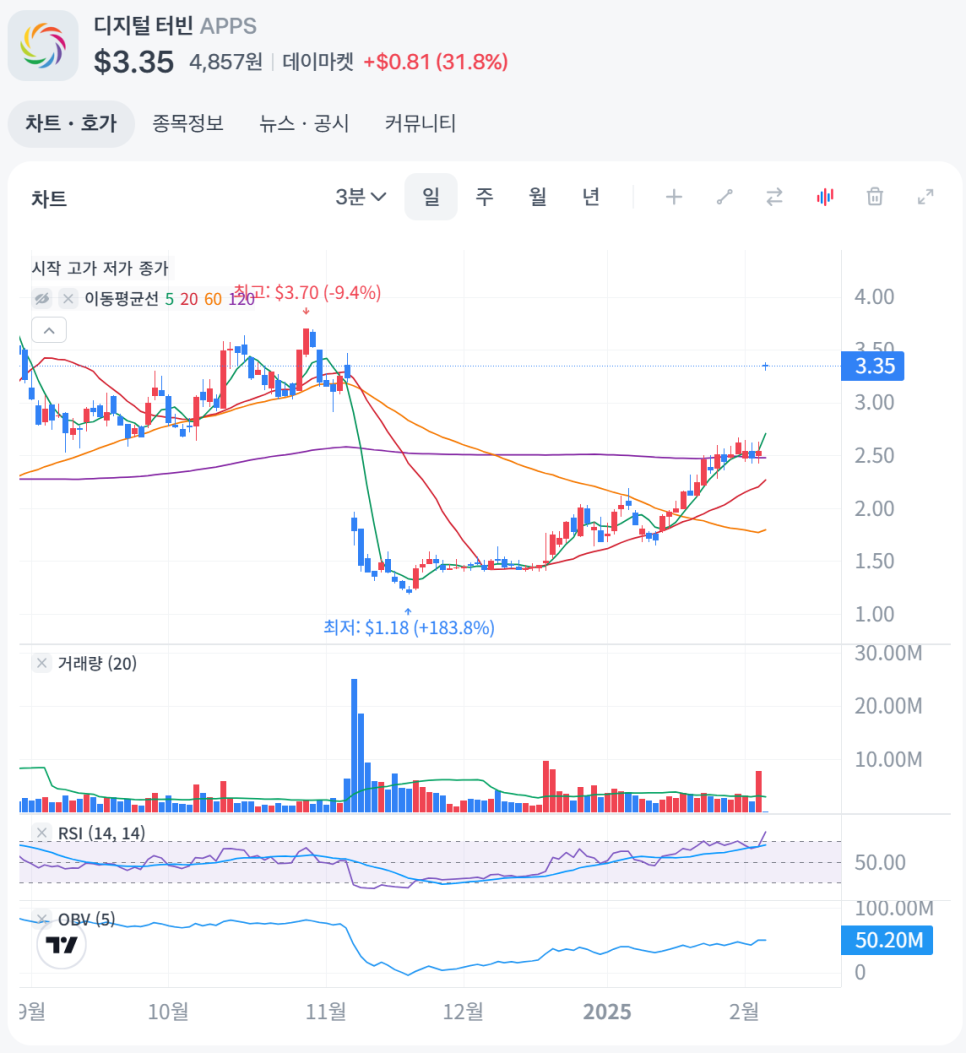Select the 월 monthly chart period
The height and width of the screenshot is (1053, 966).
point(537,197)
